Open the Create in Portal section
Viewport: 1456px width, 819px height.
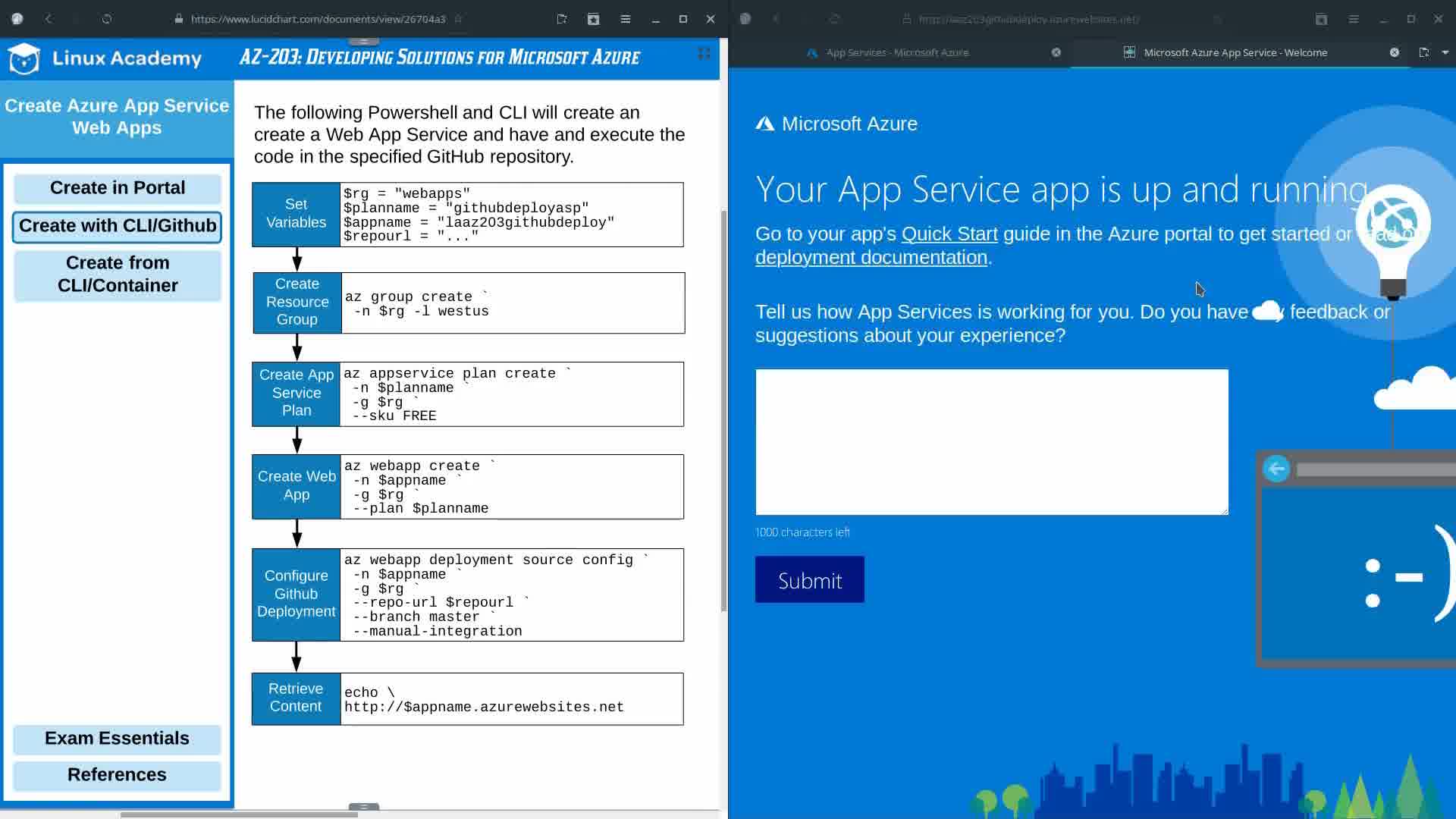[x=118, y=188]
